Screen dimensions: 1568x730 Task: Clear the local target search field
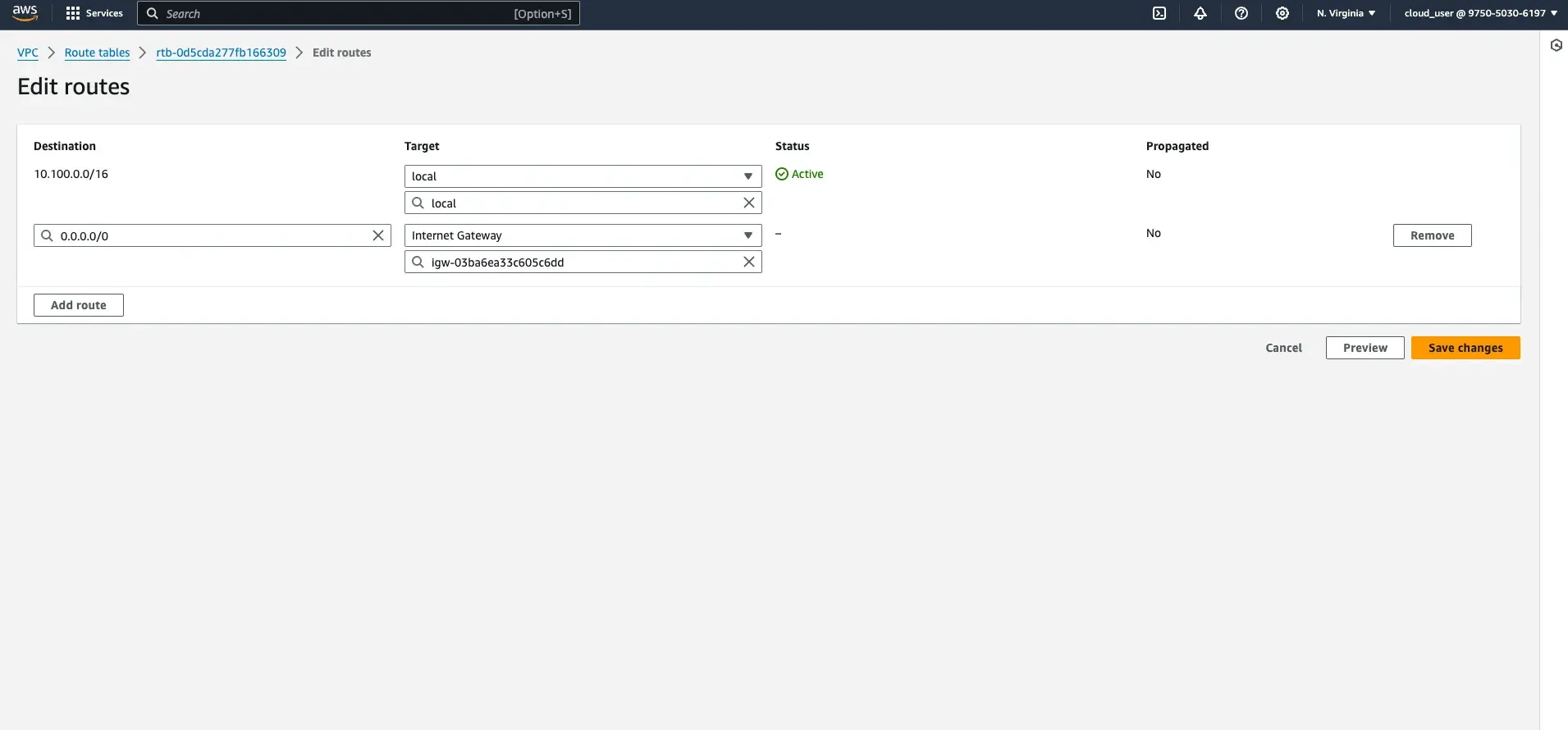tap(748, 203)
